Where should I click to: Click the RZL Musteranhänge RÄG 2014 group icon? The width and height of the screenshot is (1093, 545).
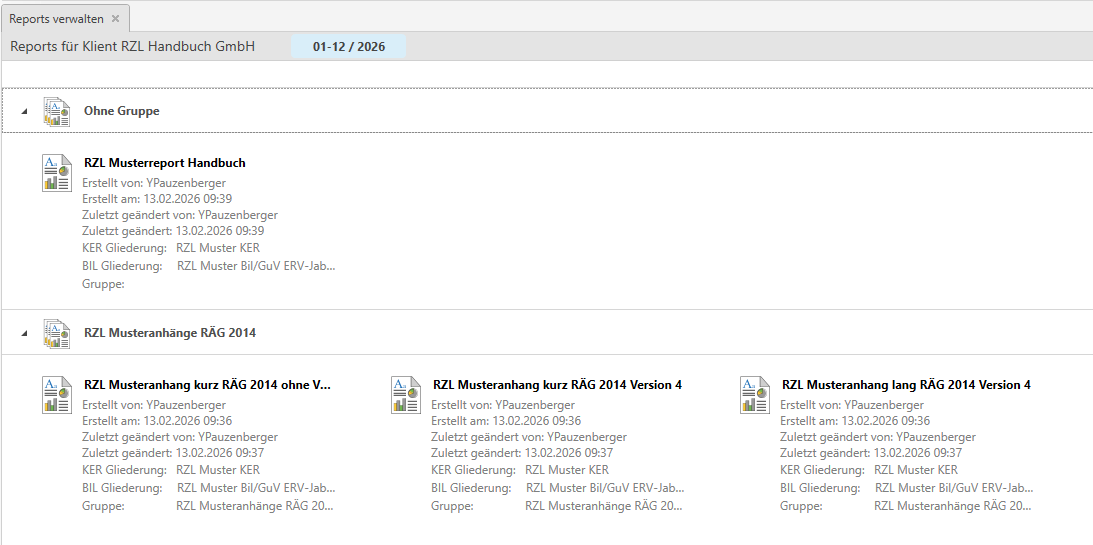pyautogui.click(x=57, y=333)
